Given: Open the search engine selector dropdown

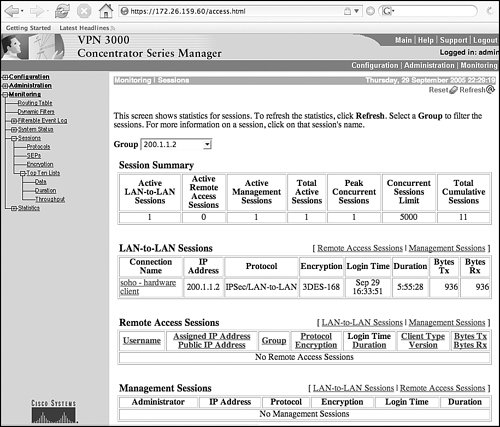Looking at the screenshot, I should [x=388, y=11].
